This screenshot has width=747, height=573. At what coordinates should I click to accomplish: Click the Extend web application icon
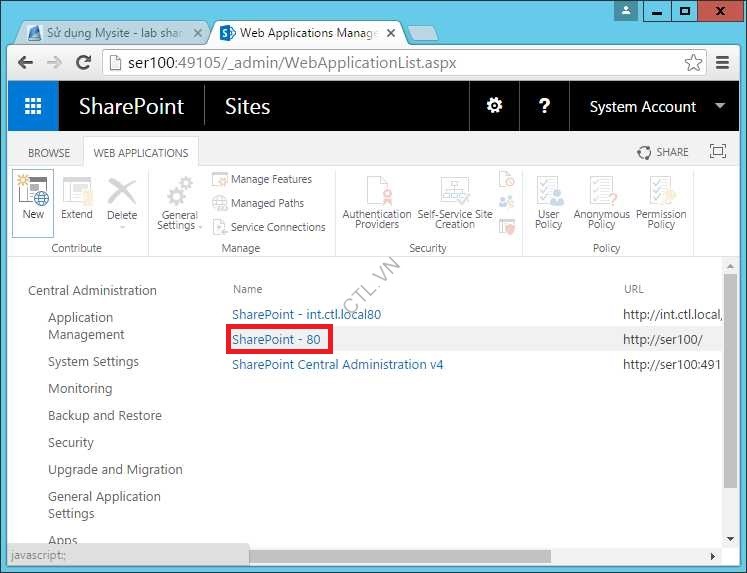click(x=77, y=199)
